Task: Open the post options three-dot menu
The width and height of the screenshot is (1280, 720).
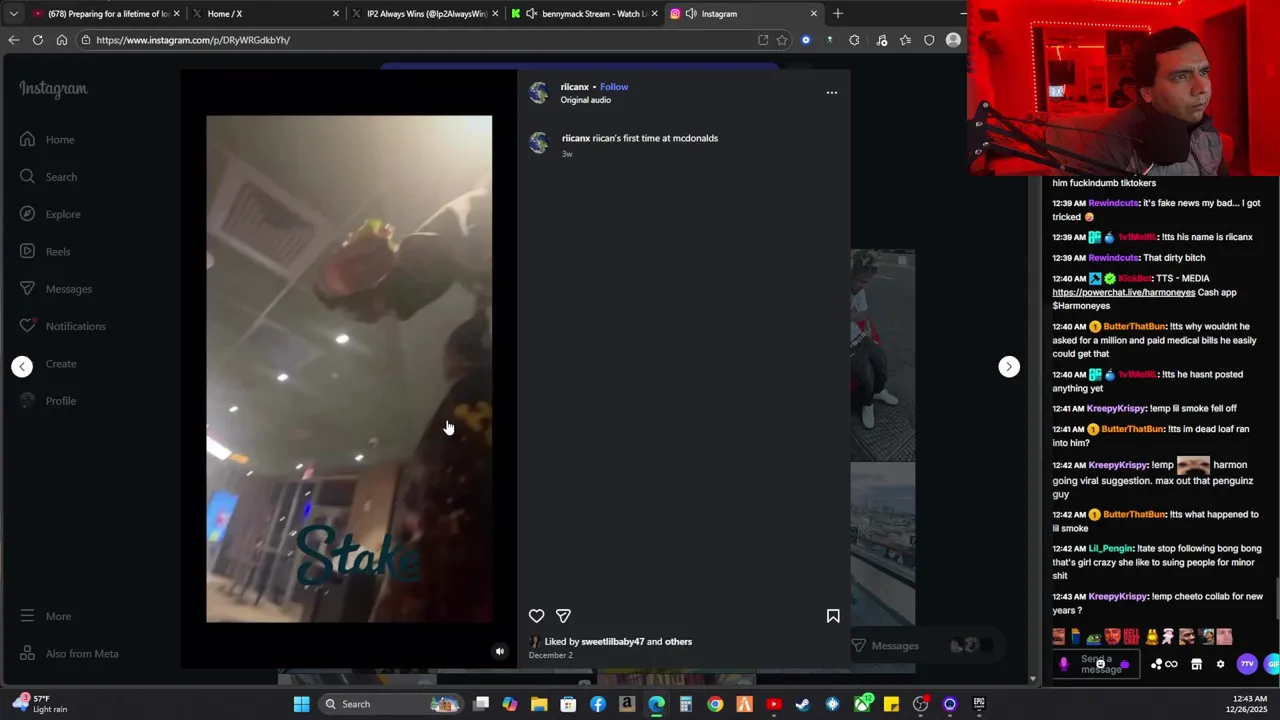Action: tap(831, 92)
